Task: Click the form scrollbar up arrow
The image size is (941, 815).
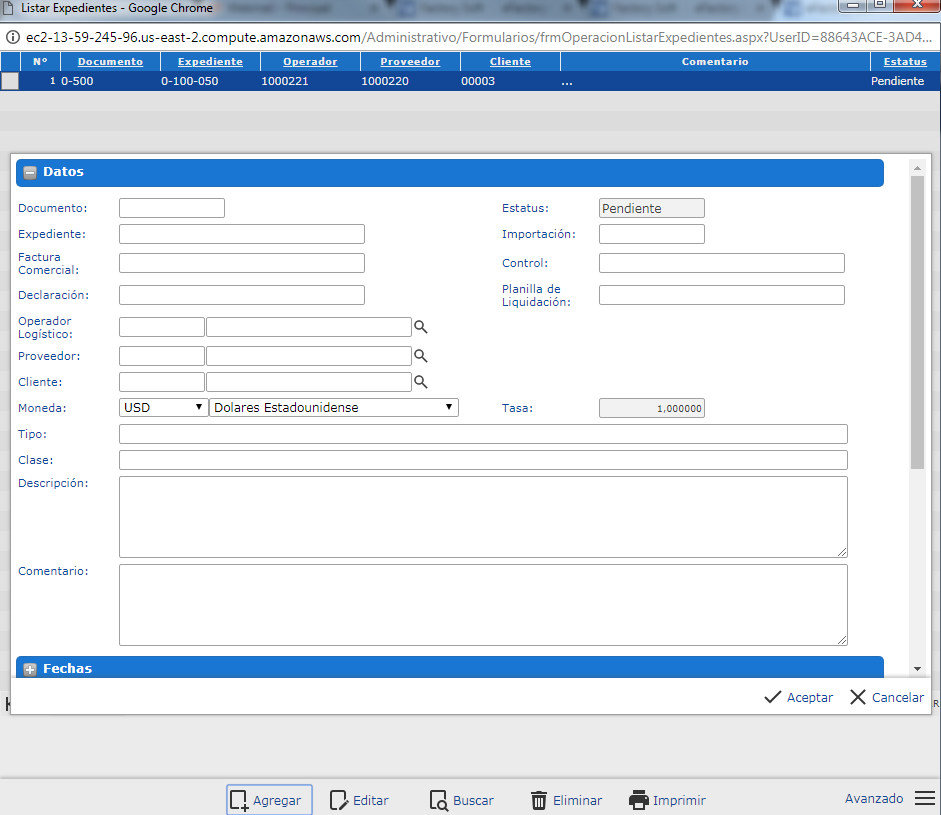Action: [x=917, y=169]
